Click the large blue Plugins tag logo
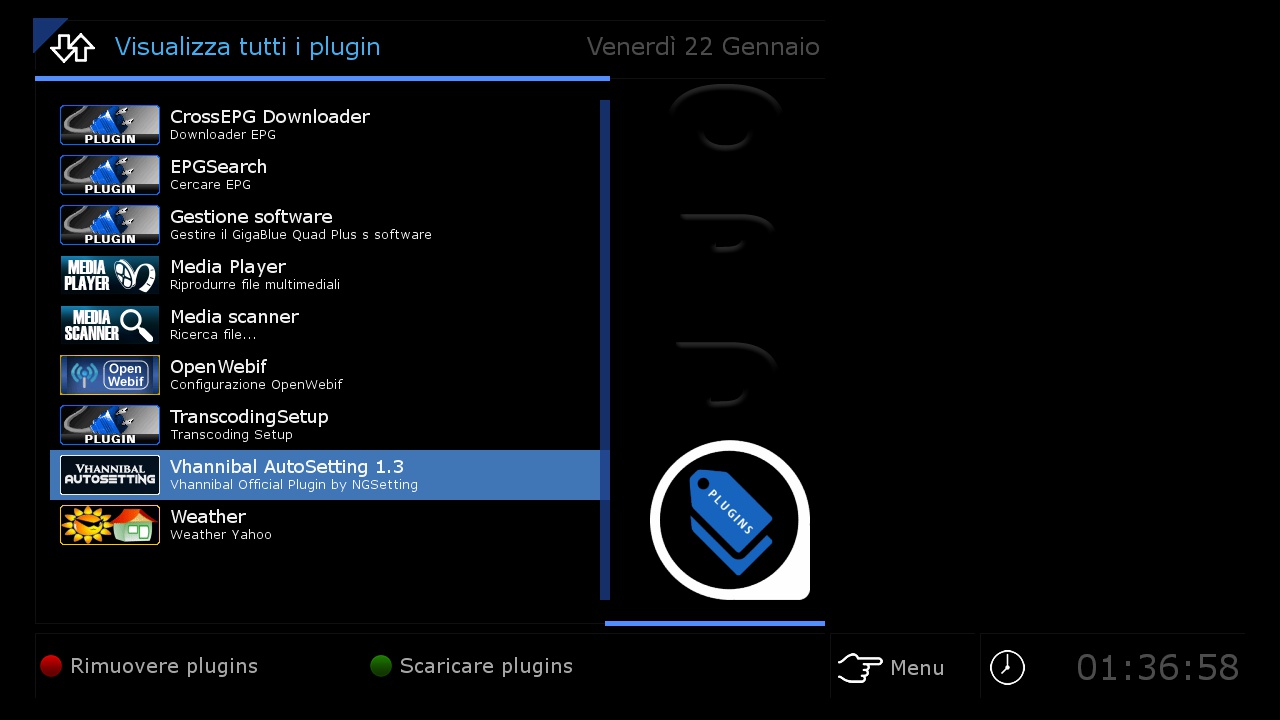This screenshot has height=720, width=1280. point(730,520)
